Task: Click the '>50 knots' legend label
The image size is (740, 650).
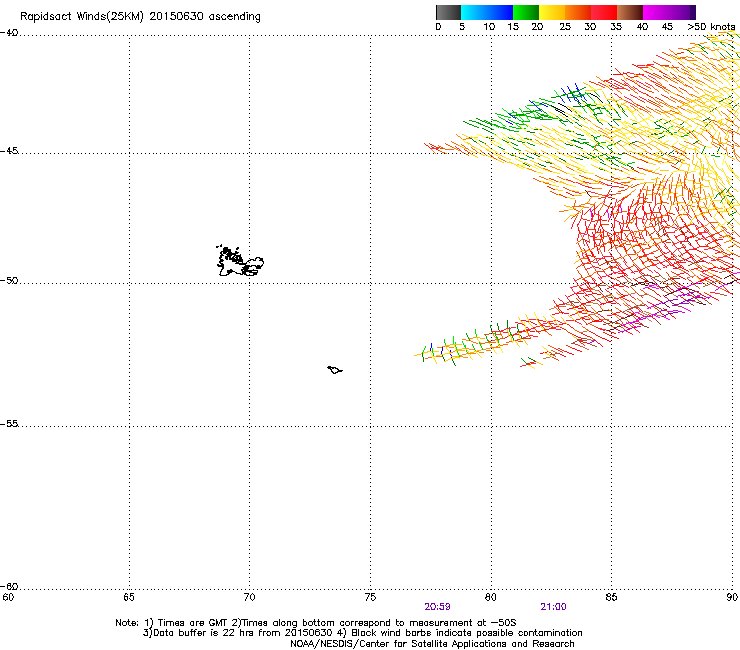Action: [x=711, y=27]
